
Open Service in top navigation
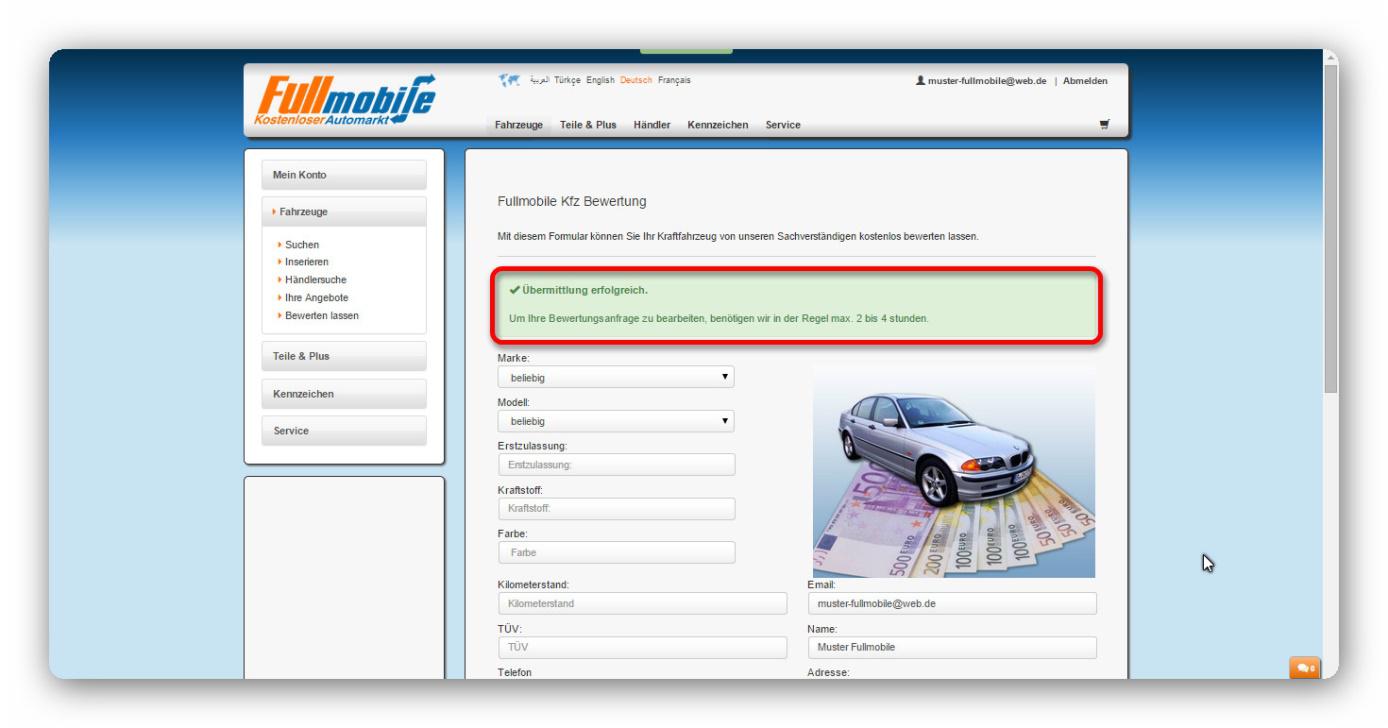click(x=783, y=125)
